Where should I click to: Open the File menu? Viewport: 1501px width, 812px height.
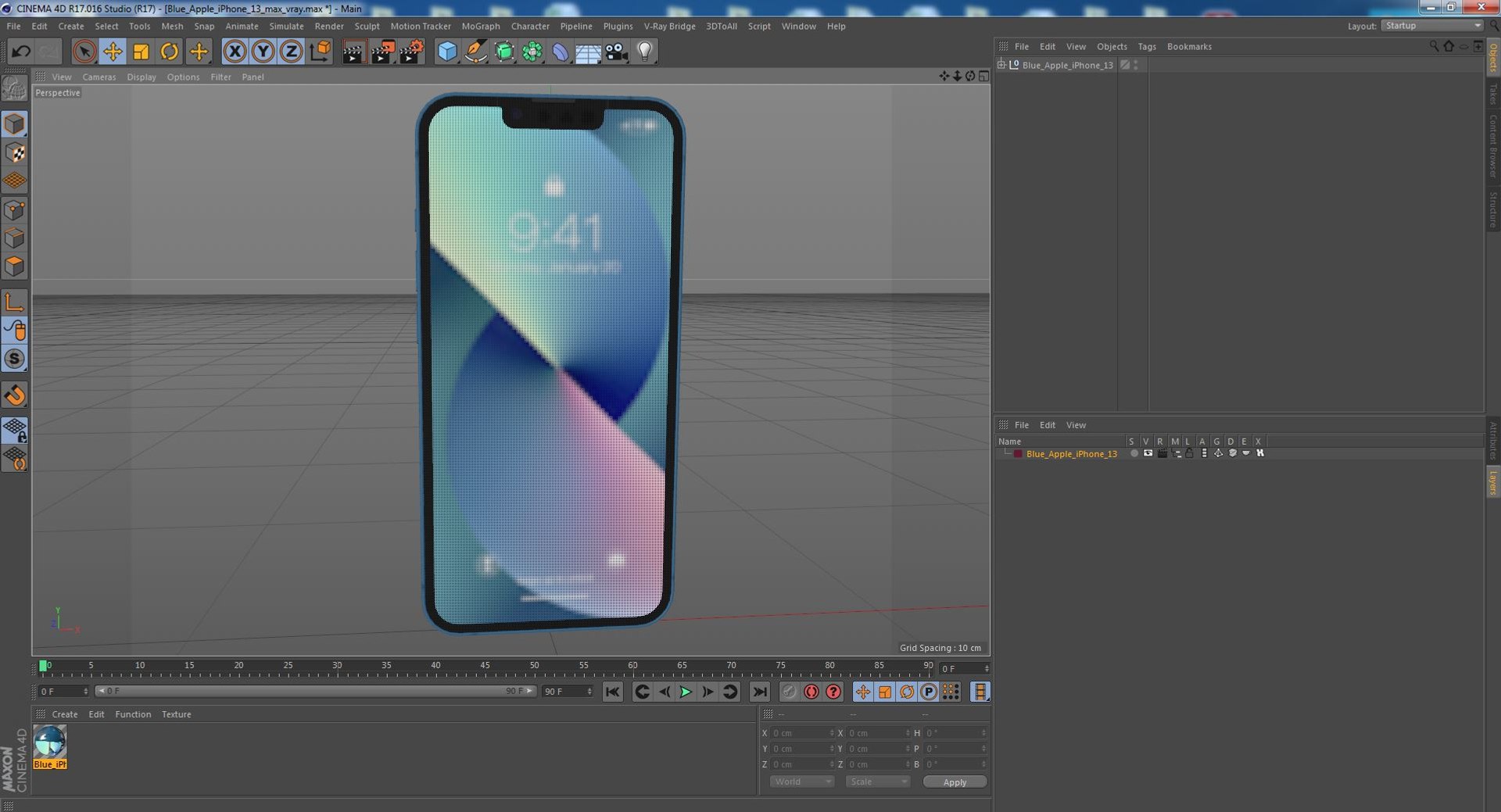coord(13,26)
